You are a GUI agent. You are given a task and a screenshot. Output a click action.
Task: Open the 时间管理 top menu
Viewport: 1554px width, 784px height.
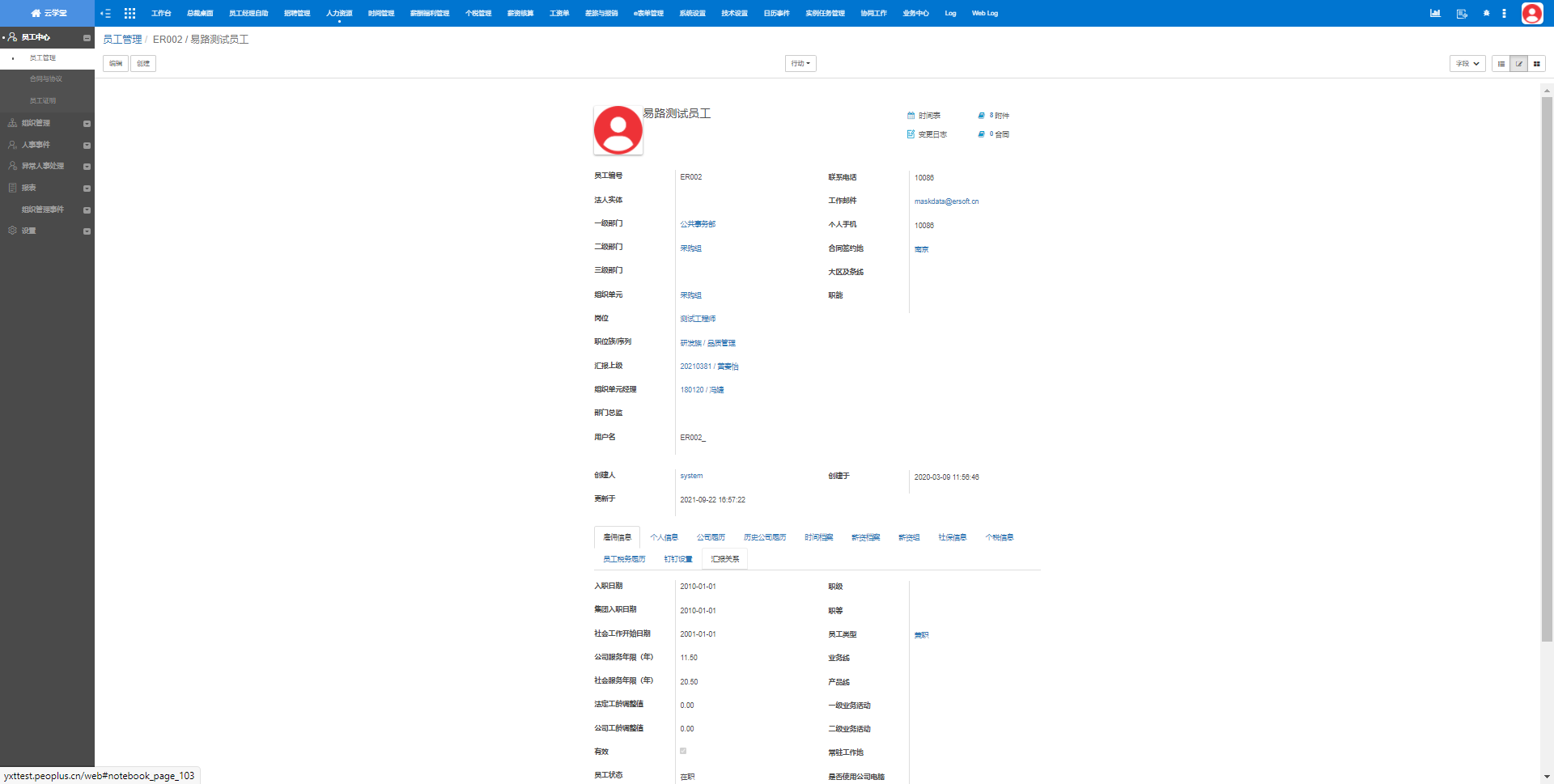click(380, 14)
